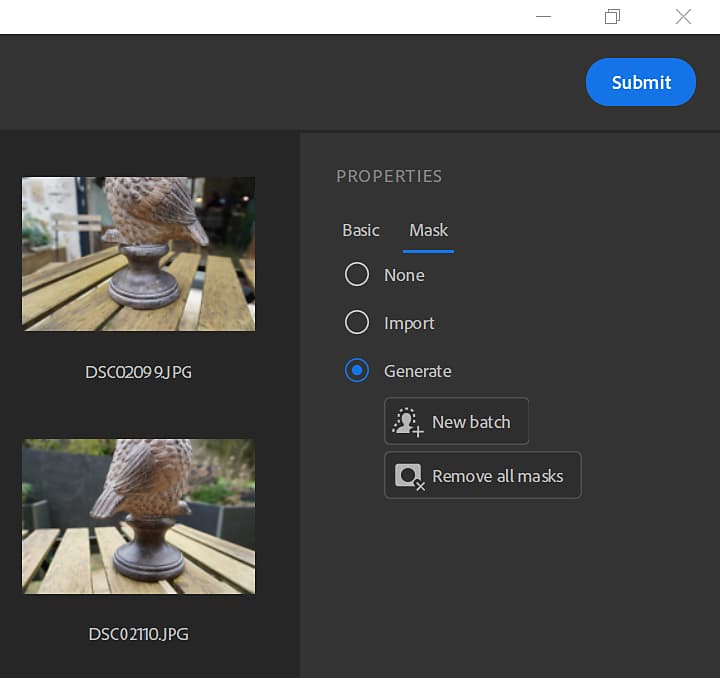This screenshot has height=678, width=720.
Task: Select the DSC02099.JPG thumbnail
Action: click(139, 254)
